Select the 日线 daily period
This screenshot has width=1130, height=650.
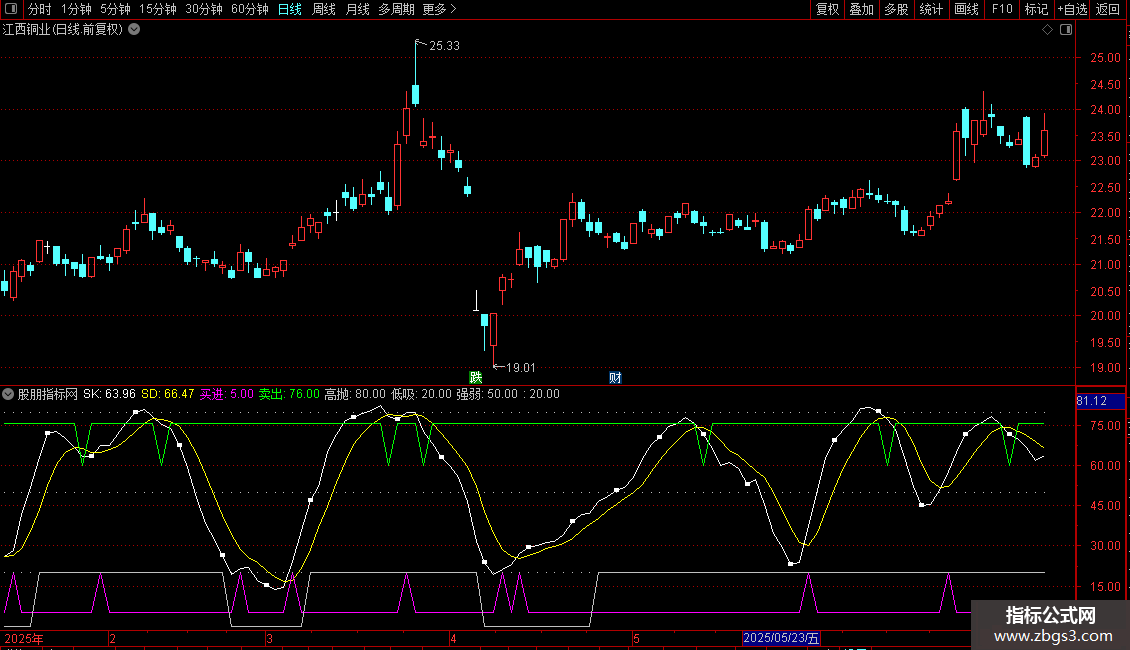pyautogui.click(x=289, y=9)
